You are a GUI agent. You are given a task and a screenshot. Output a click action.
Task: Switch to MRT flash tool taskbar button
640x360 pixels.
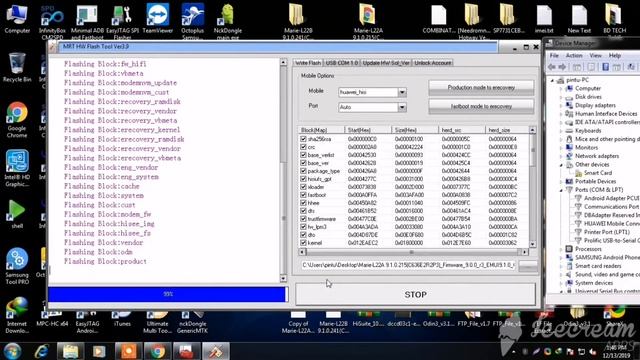coord(216,351)
